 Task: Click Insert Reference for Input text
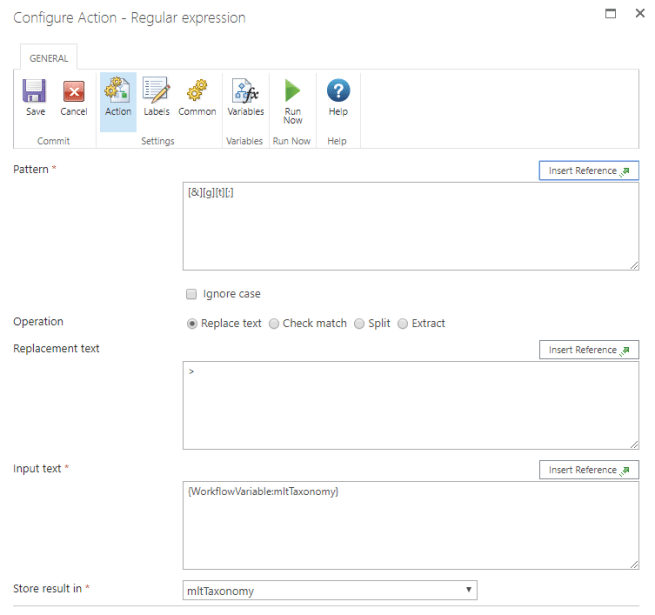pos(589,470)
